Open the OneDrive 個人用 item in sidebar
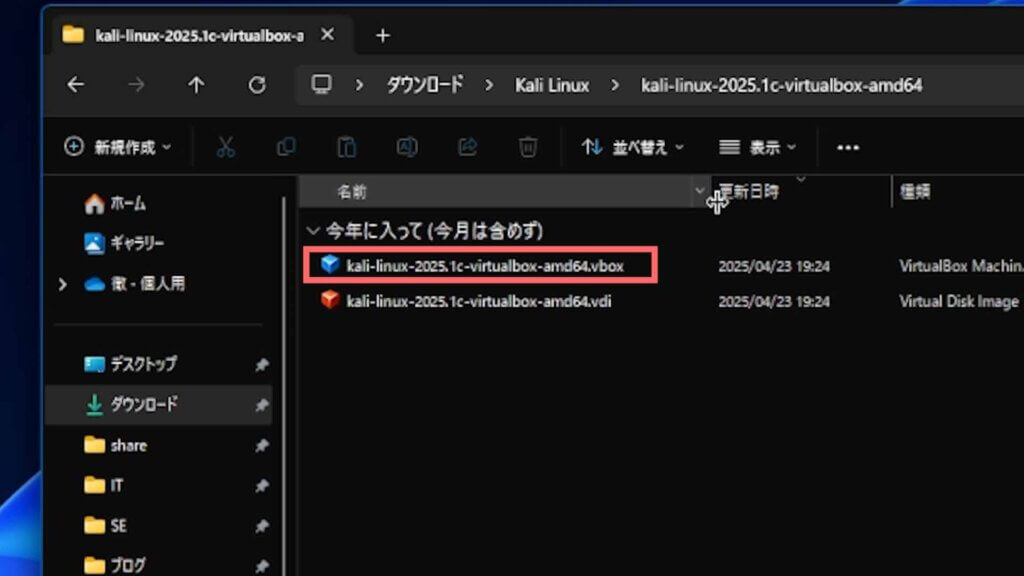This screenshot has width=1024, height=576. point(135,284)
